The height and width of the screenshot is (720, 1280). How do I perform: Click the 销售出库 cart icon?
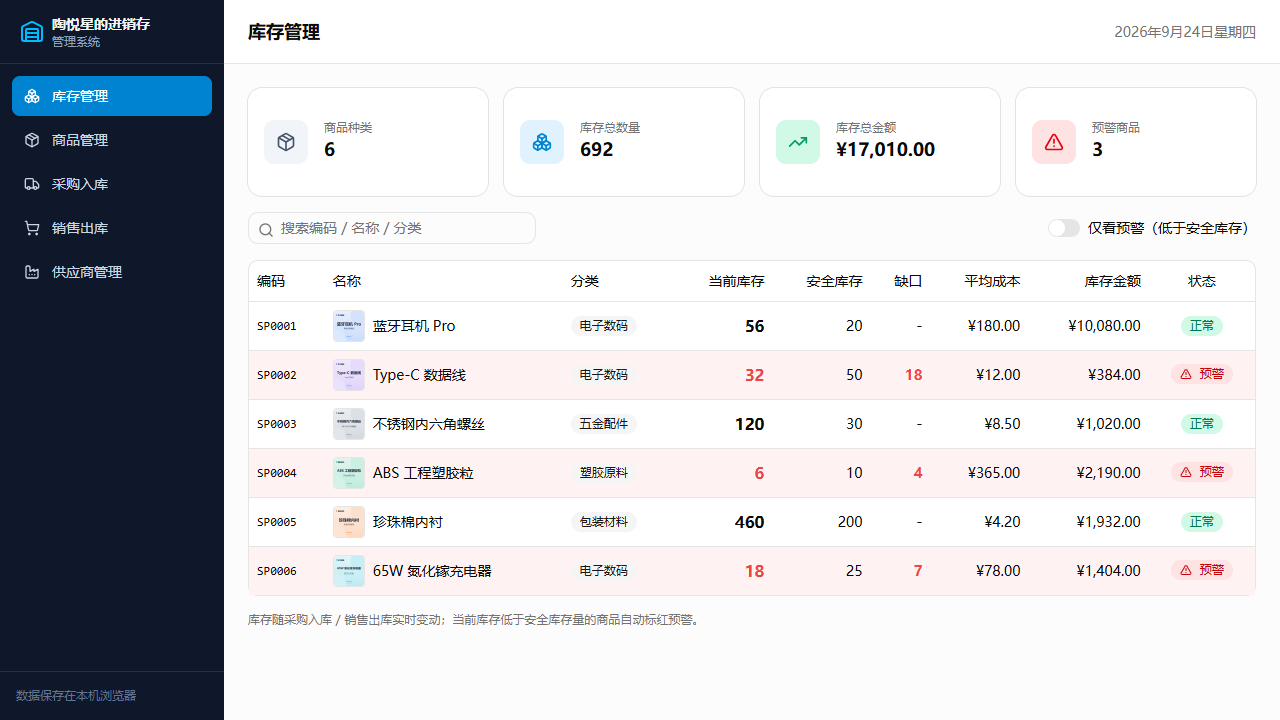(x=32, y=228)
